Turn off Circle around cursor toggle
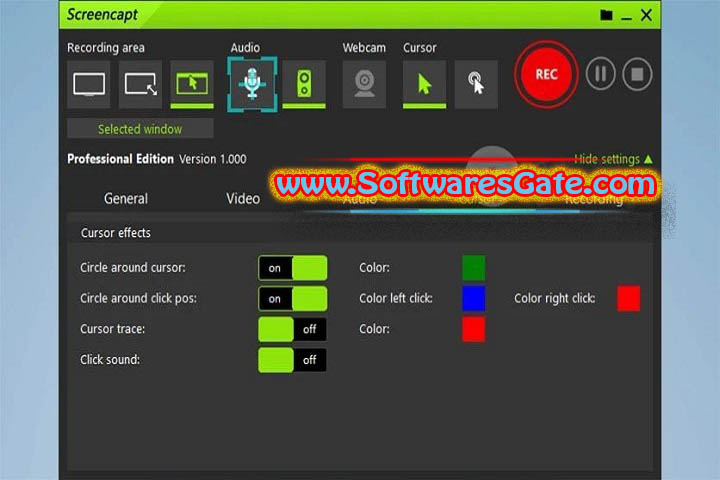This screenshot has width=720, height=480. coord(292,268)
